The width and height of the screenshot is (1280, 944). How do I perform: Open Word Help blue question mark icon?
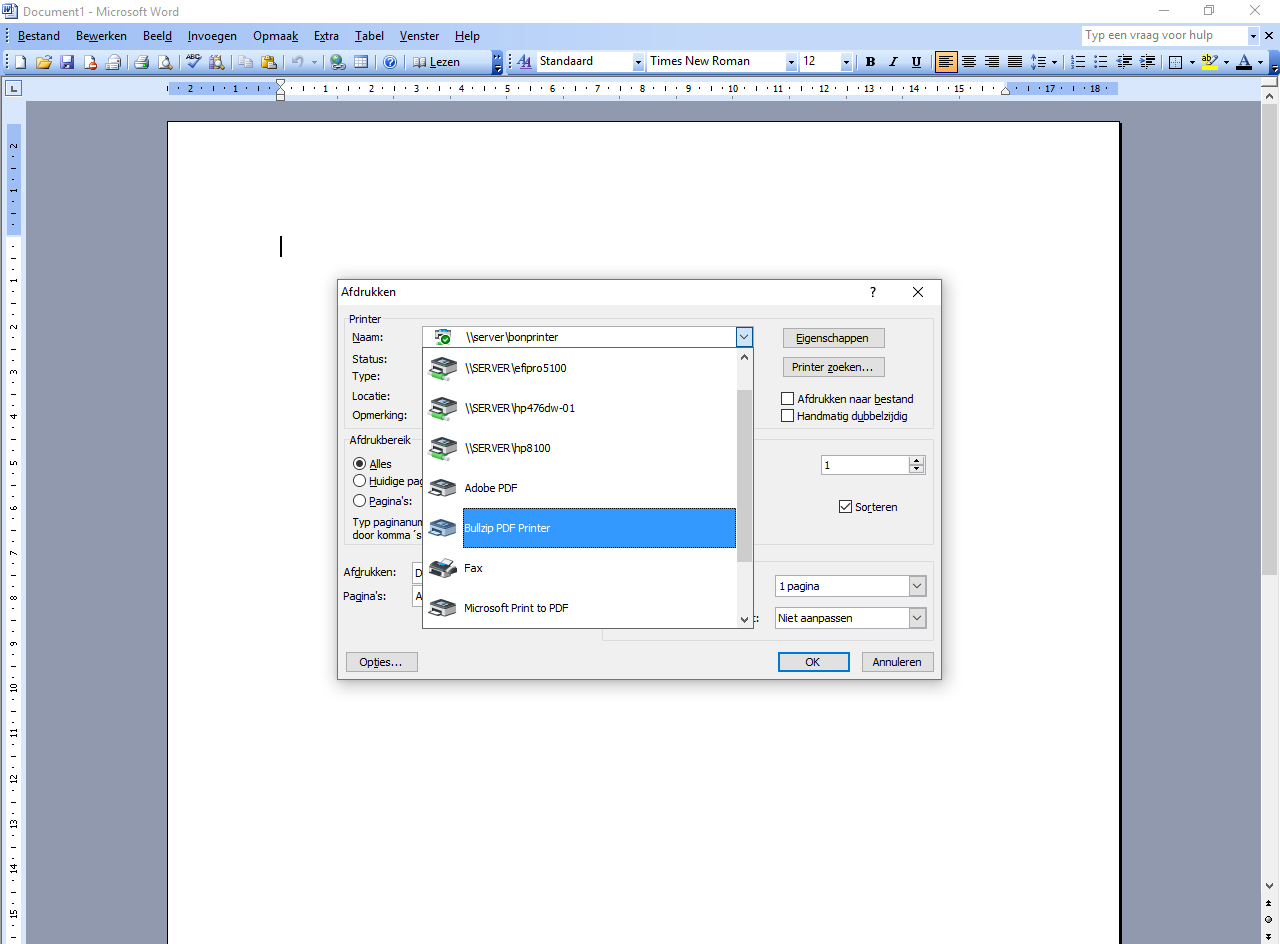(390, 62)
